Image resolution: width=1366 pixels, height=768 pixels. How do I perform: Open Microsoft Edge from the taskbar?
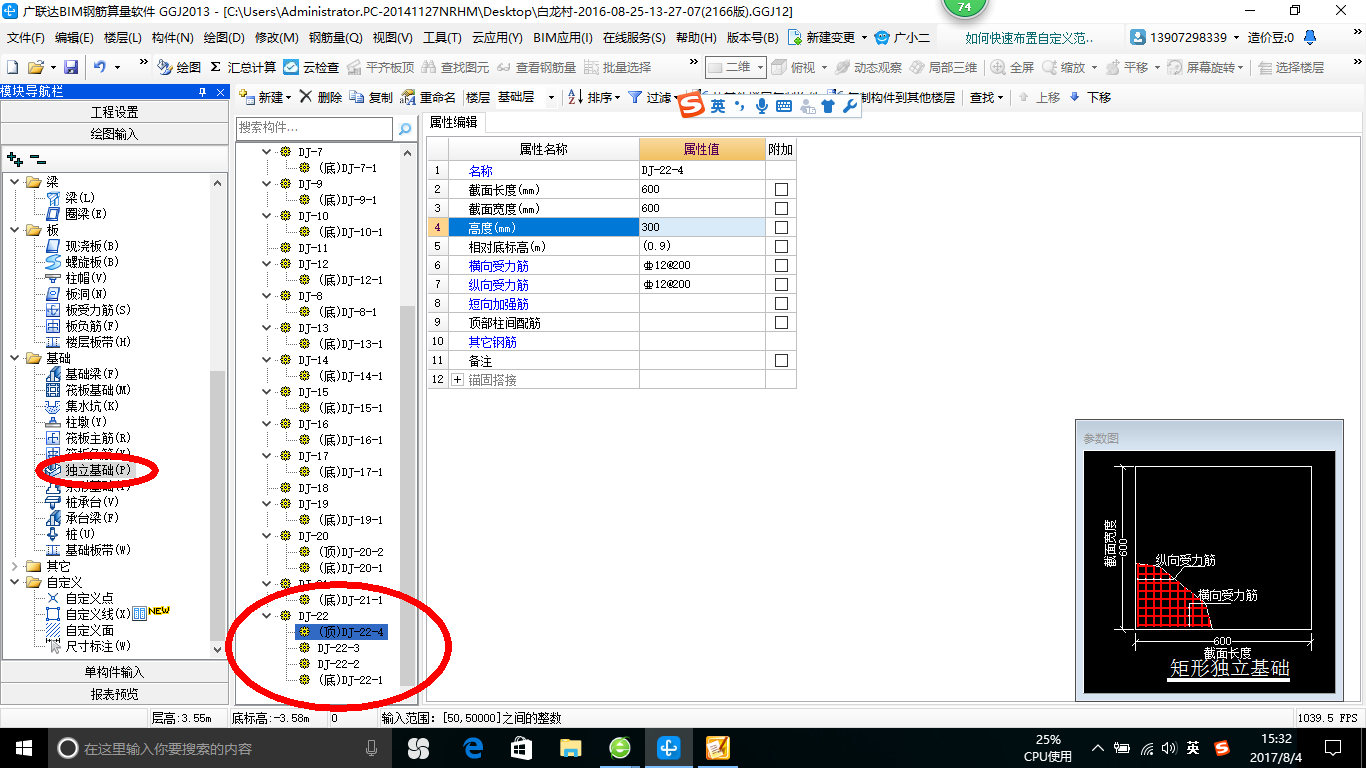pyautogui.click(x=473, y=748)
